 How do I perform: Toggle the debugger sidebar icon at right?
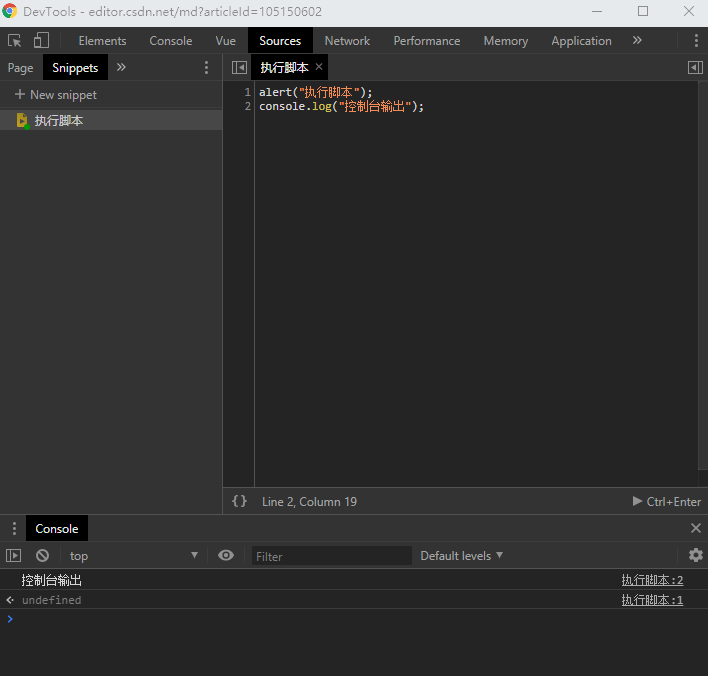tap(695, 68)
